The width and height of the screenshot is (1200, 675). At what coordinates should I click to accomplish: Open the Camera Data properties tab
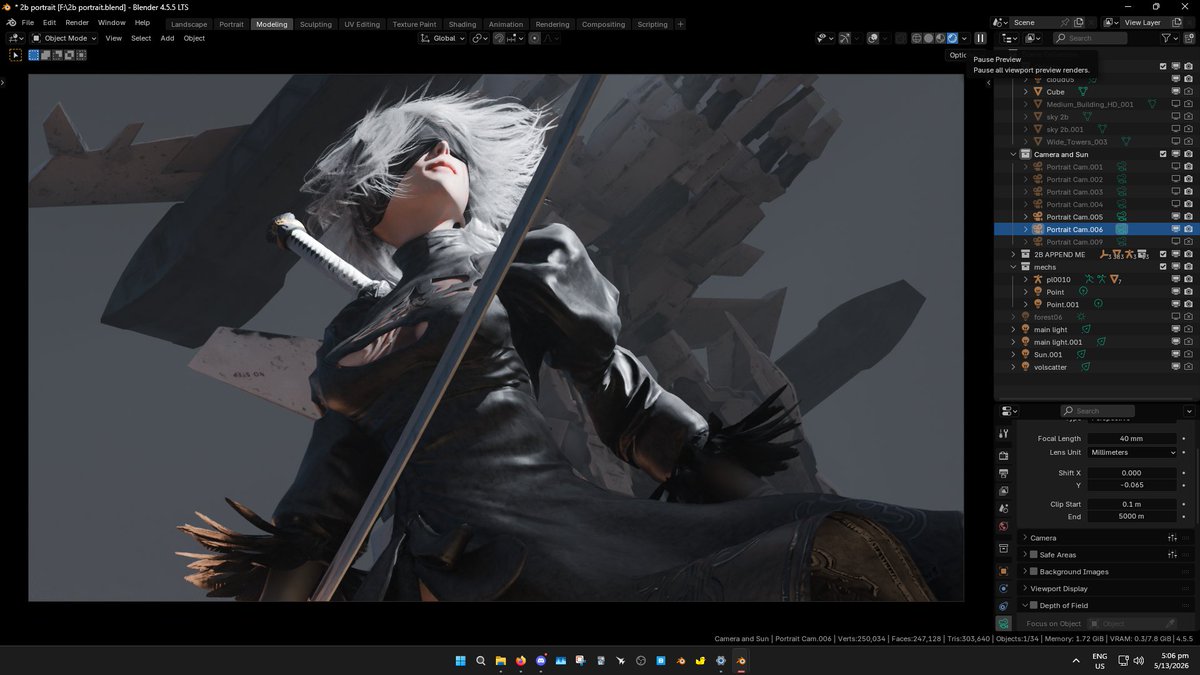point(1003,623)
